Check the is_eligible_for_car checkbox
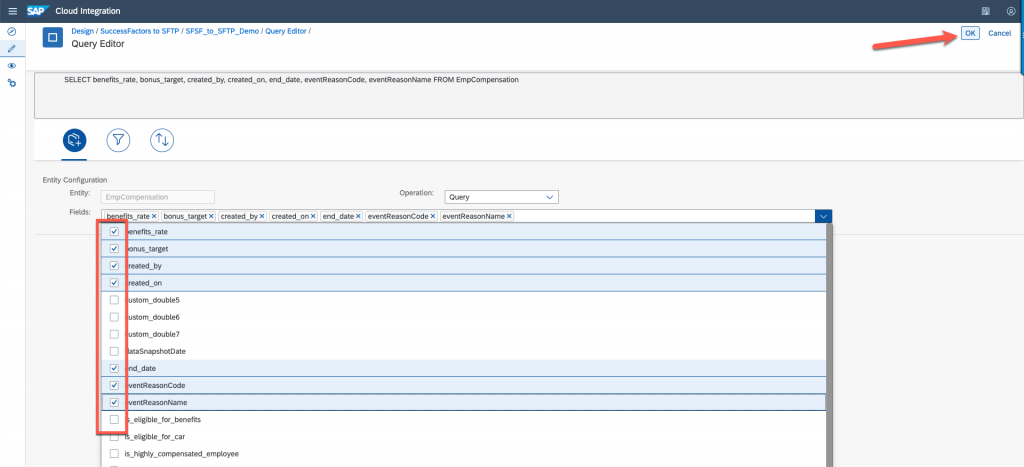The image size is (1024, 467). 114,436
